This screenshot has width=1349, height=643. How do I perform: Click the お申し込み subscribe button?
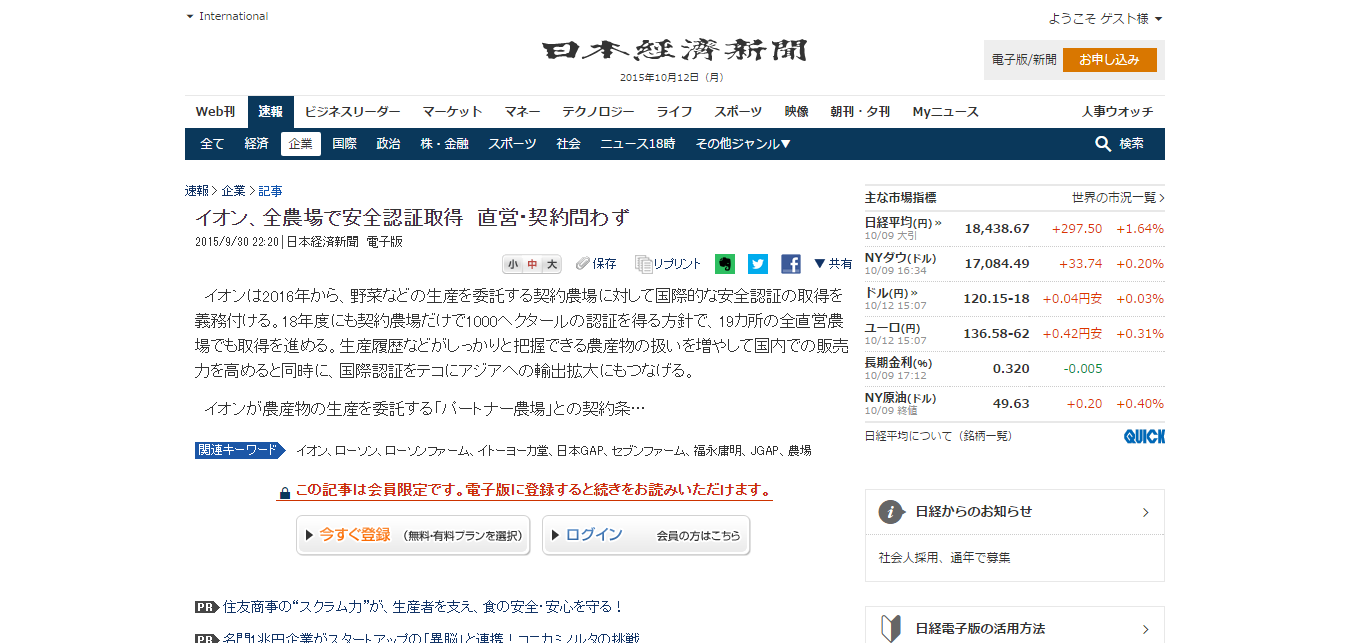(1109, 60)
